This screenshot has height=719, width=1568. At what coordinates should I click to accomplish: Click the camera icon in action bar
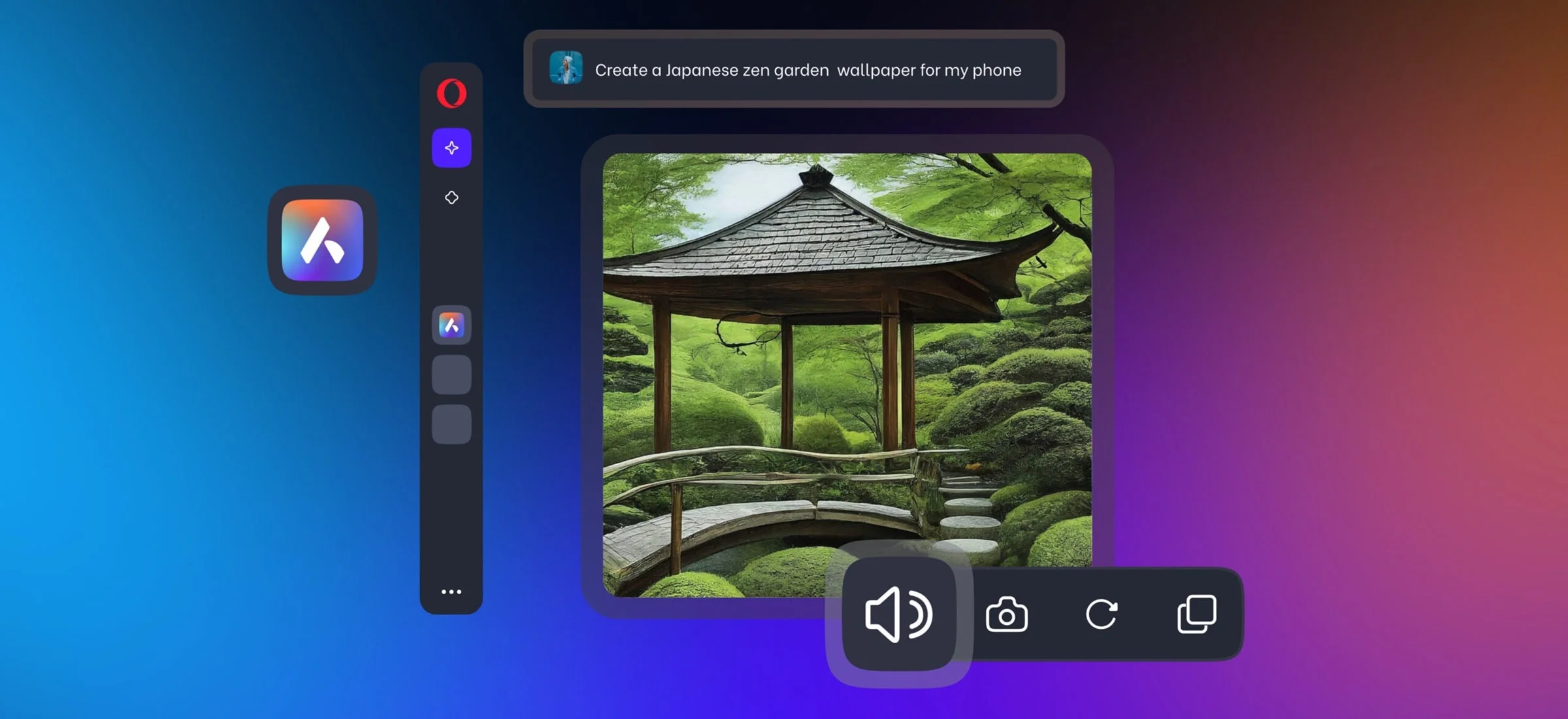[1007, 614]
